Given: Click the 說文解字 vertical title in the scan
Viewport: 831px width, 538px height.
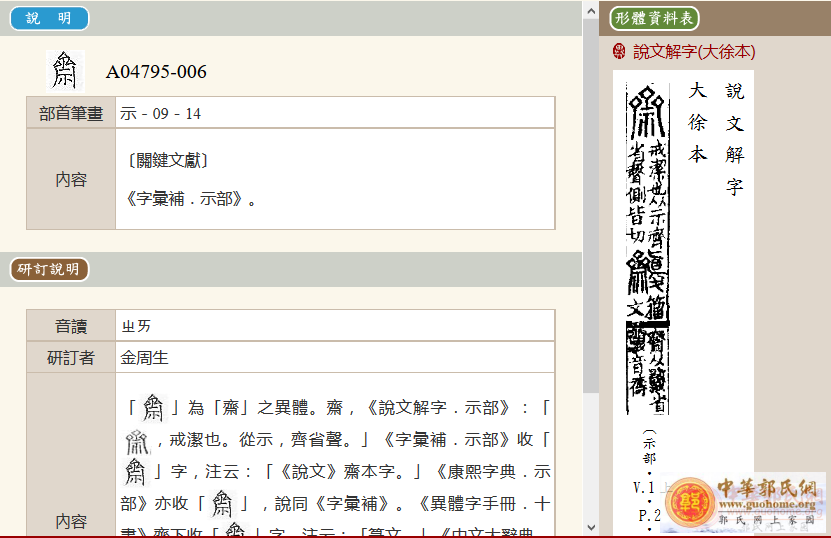Looking at the screenshot, I should 735,139.
